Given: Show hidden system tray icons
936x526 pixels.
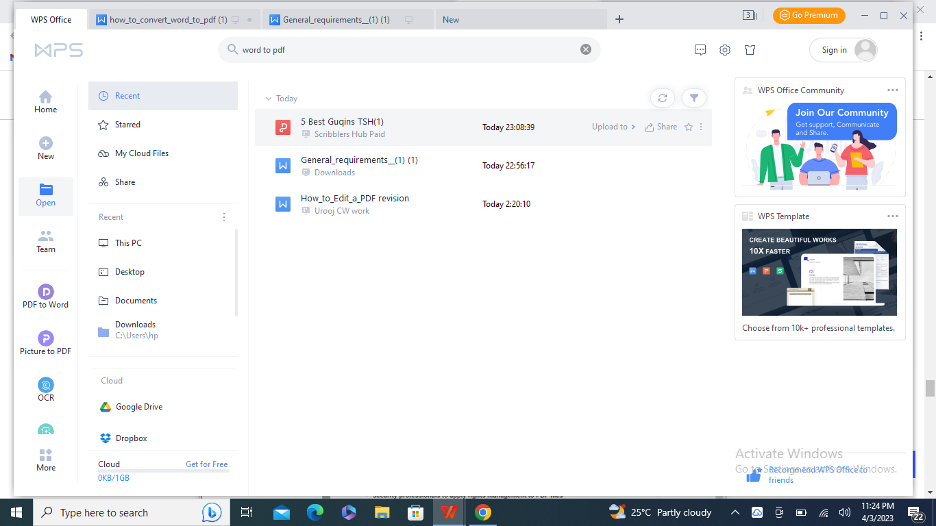Looking at the screenshot, I should pyautogui.click(x=735, y=512).
